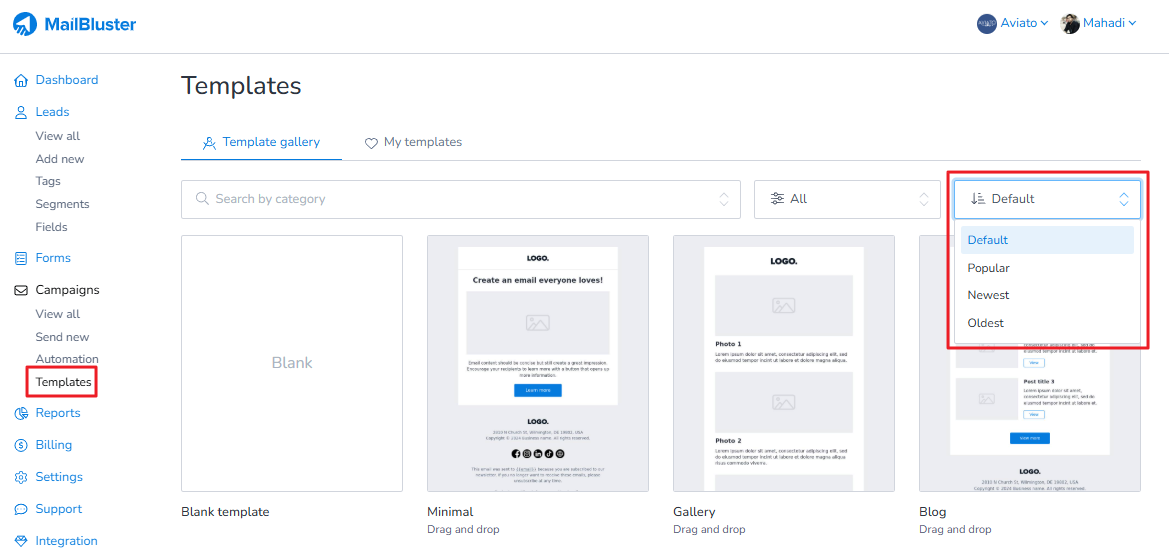The image size is (1169, 556).
Task: Open Support in the sidebar
Action: (58, 509)
